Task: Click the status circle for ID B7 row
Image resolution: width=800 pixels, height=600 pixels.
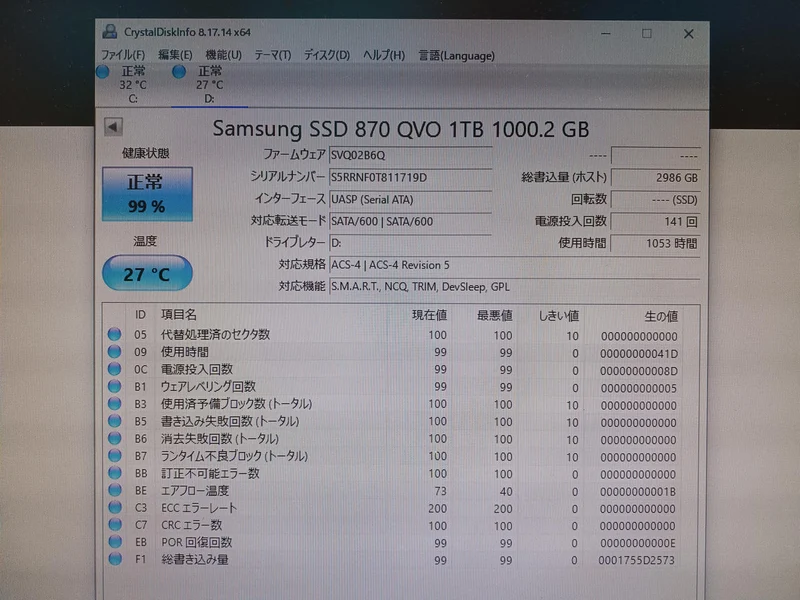Action: (x=114, y=456)
